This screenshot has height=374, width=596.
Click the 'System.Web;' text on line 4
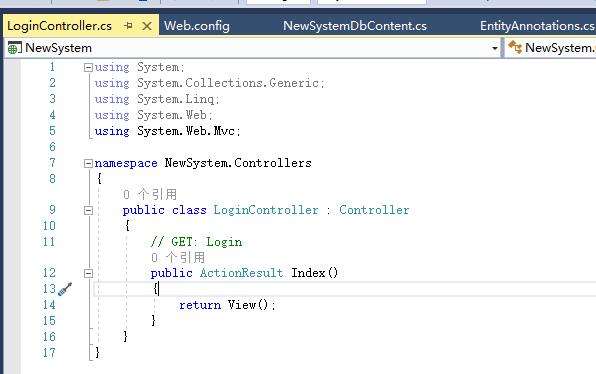174,115
